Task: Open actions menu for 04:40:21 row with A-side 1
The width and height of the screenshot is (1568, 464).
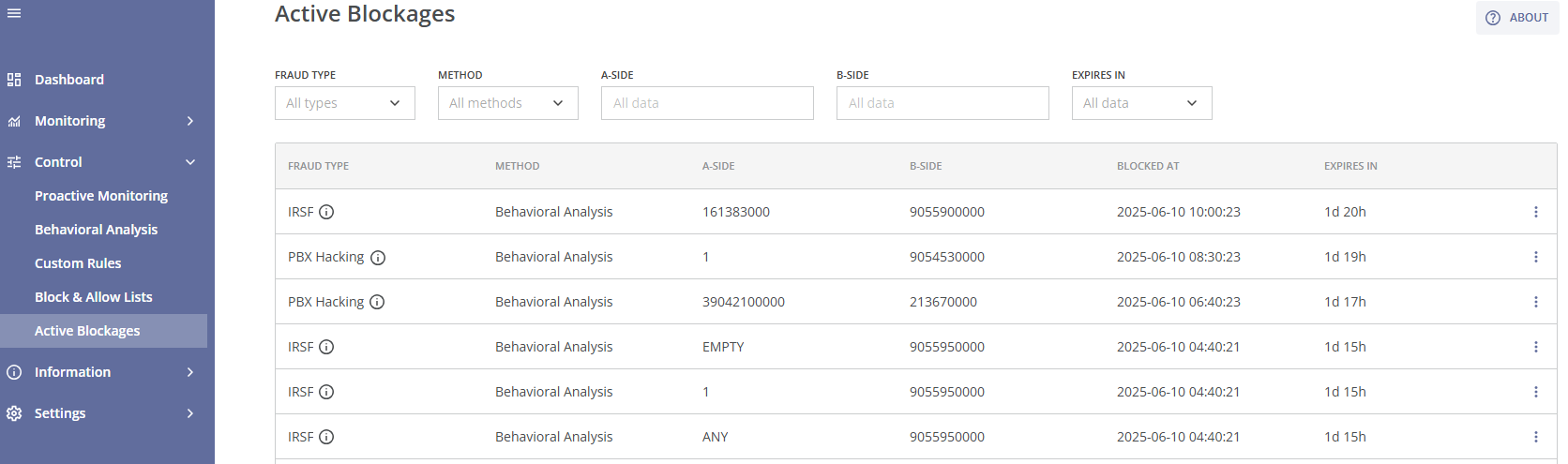Action: [1536, 392]
